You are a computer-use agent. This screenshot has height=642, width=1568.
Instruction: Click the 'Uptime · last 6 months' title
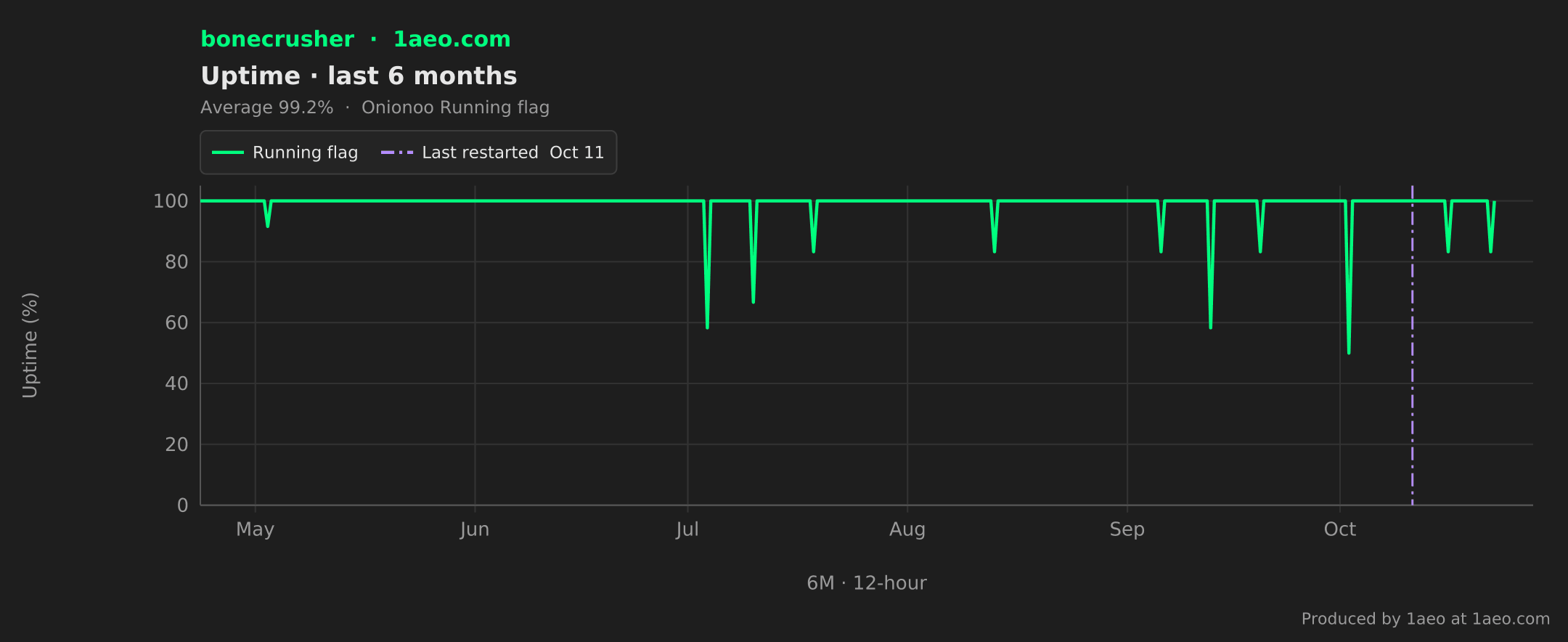pyautogui.click(x=359, y=76)
